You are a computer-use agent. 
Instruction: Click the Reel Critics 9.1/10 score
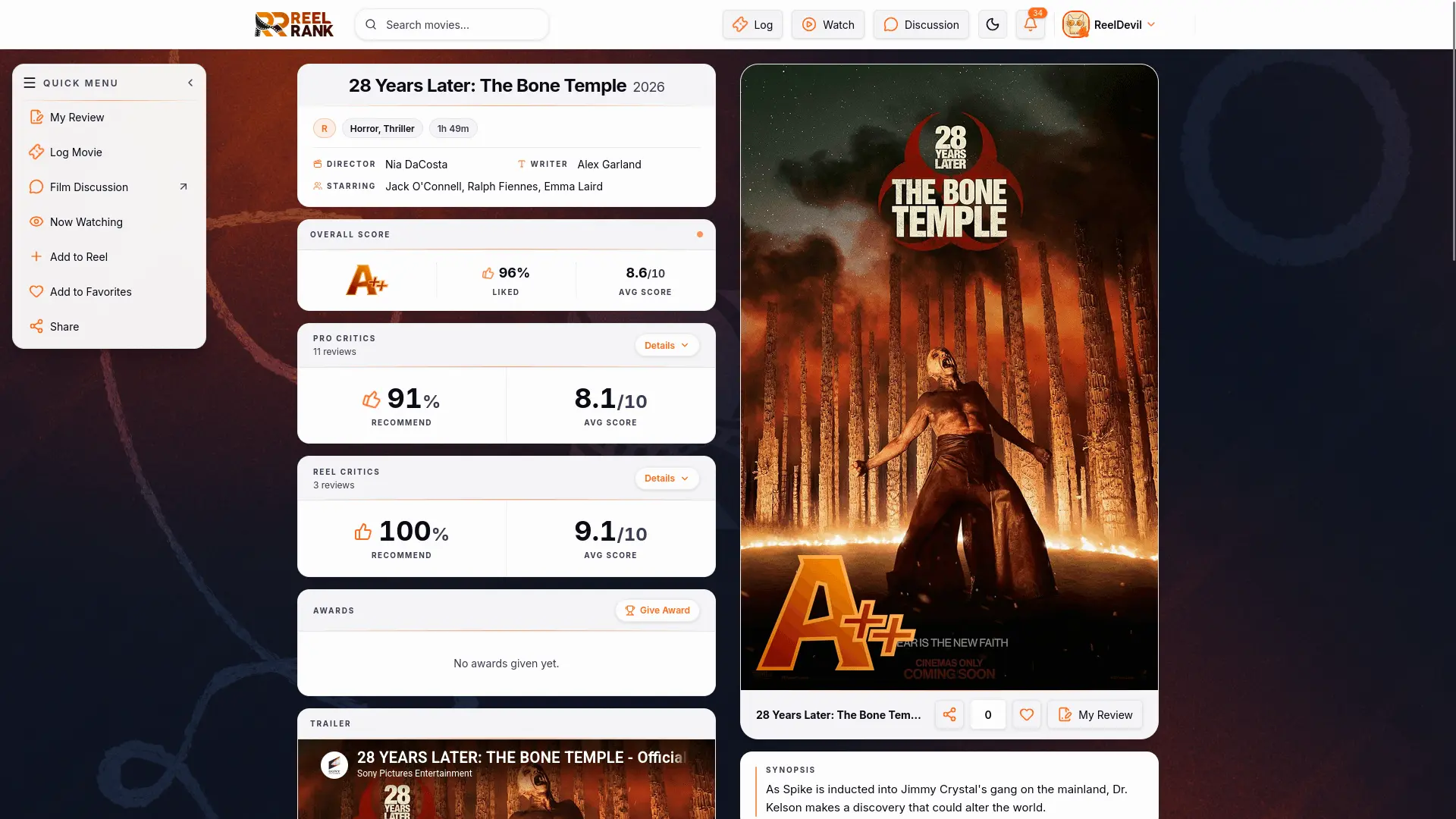610,532
